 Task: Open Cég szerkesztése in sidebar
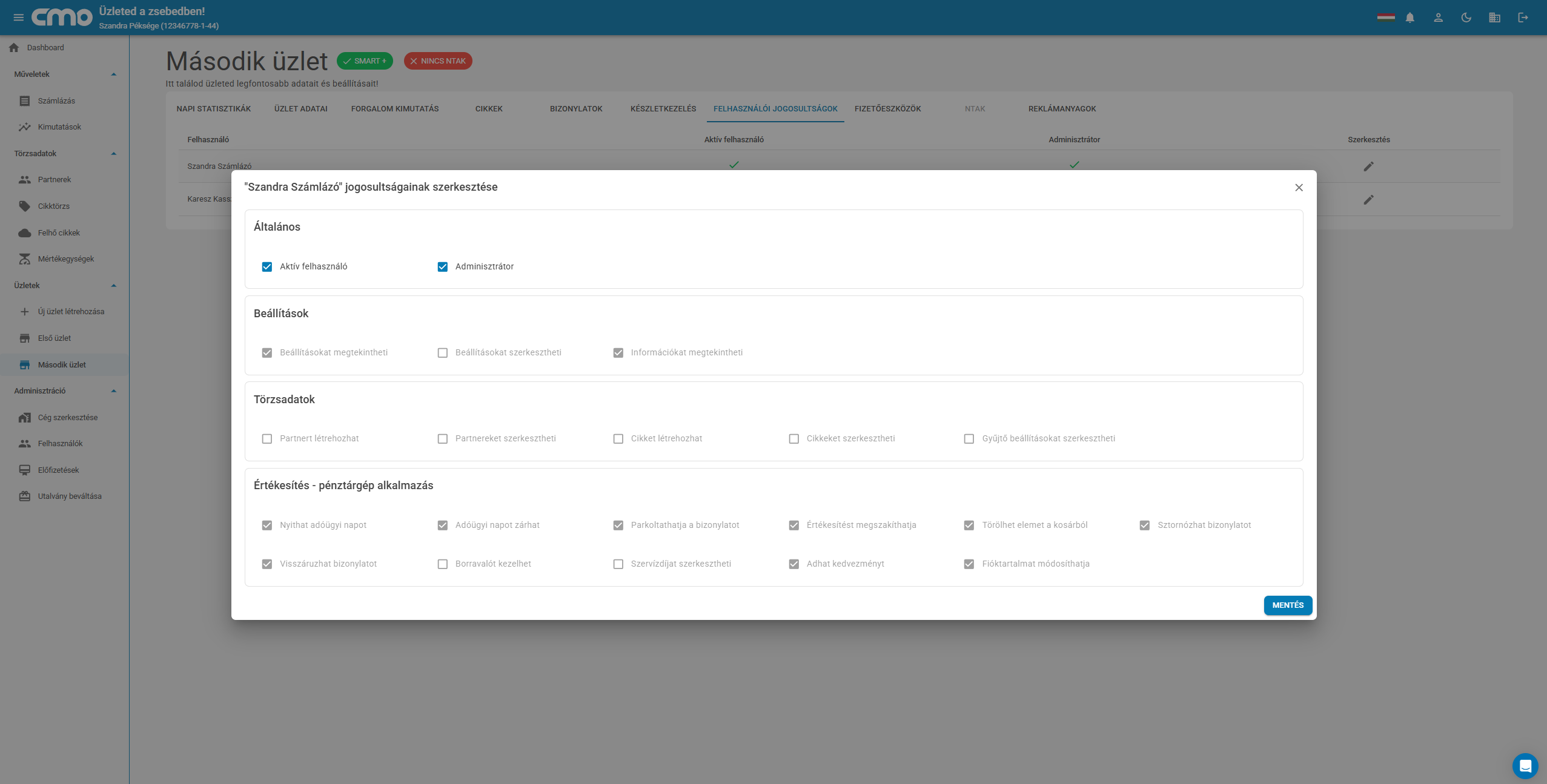click(64, 418)
